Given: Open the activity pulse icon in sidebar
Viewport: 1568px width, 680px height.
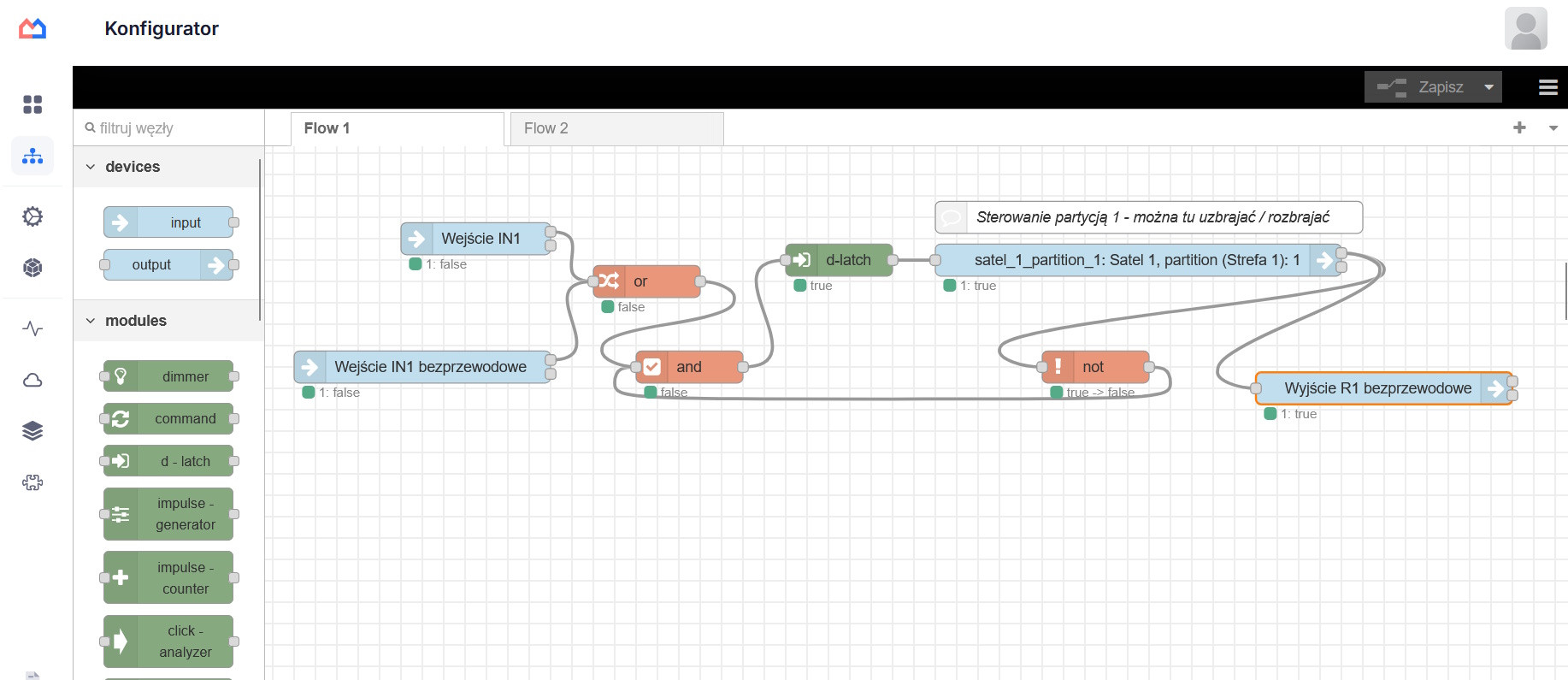Looking at the screenshot, I should point(32,328).
